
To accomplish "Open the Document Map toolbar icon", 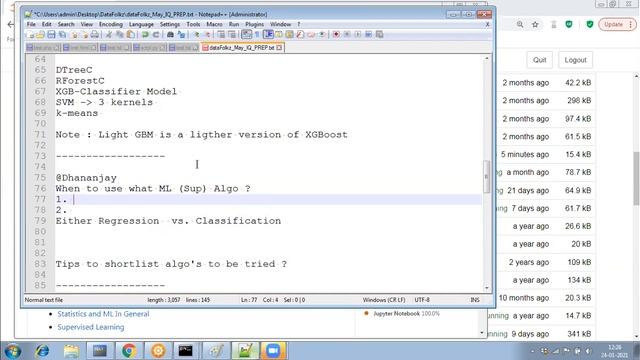I will pos(289,35).
